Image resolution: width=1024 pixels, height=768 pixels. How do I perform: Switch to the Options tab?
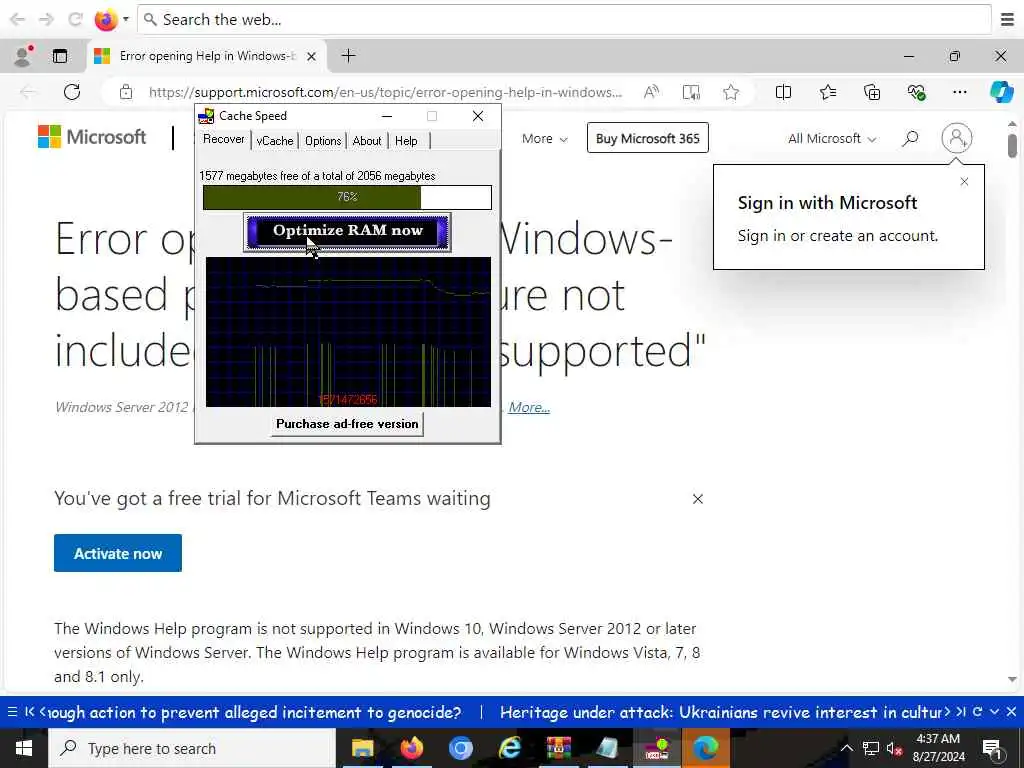click(323, 140)
